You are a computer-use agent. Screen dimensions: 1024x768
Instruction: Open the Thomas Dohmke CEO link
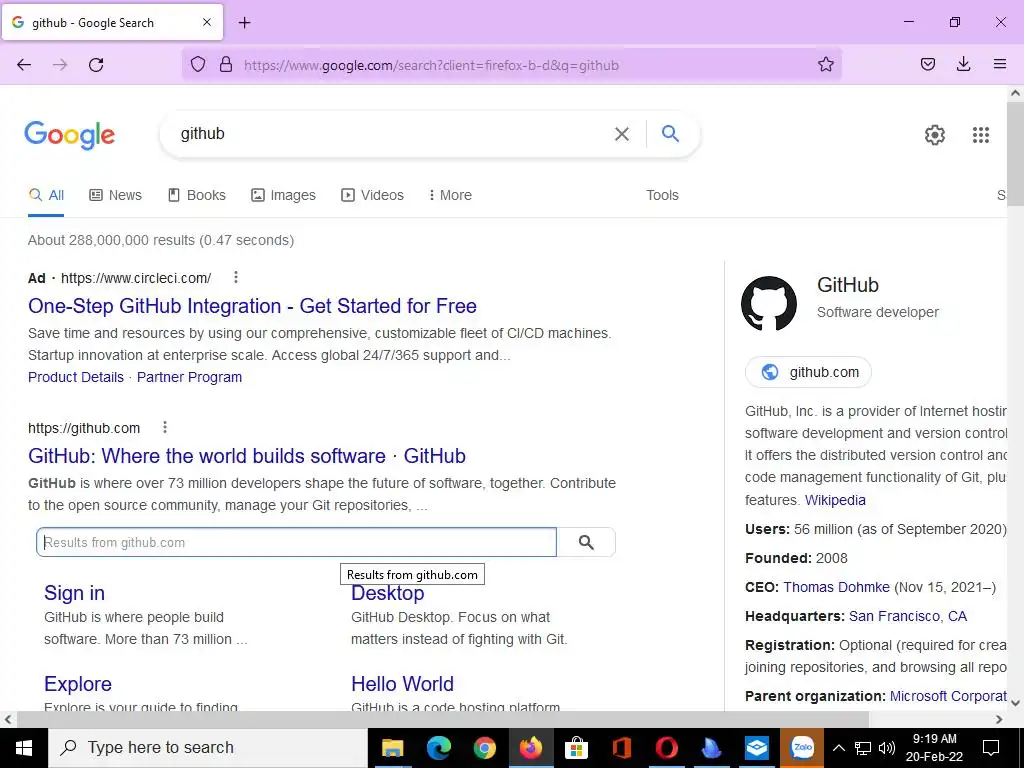tap(837, 587)
